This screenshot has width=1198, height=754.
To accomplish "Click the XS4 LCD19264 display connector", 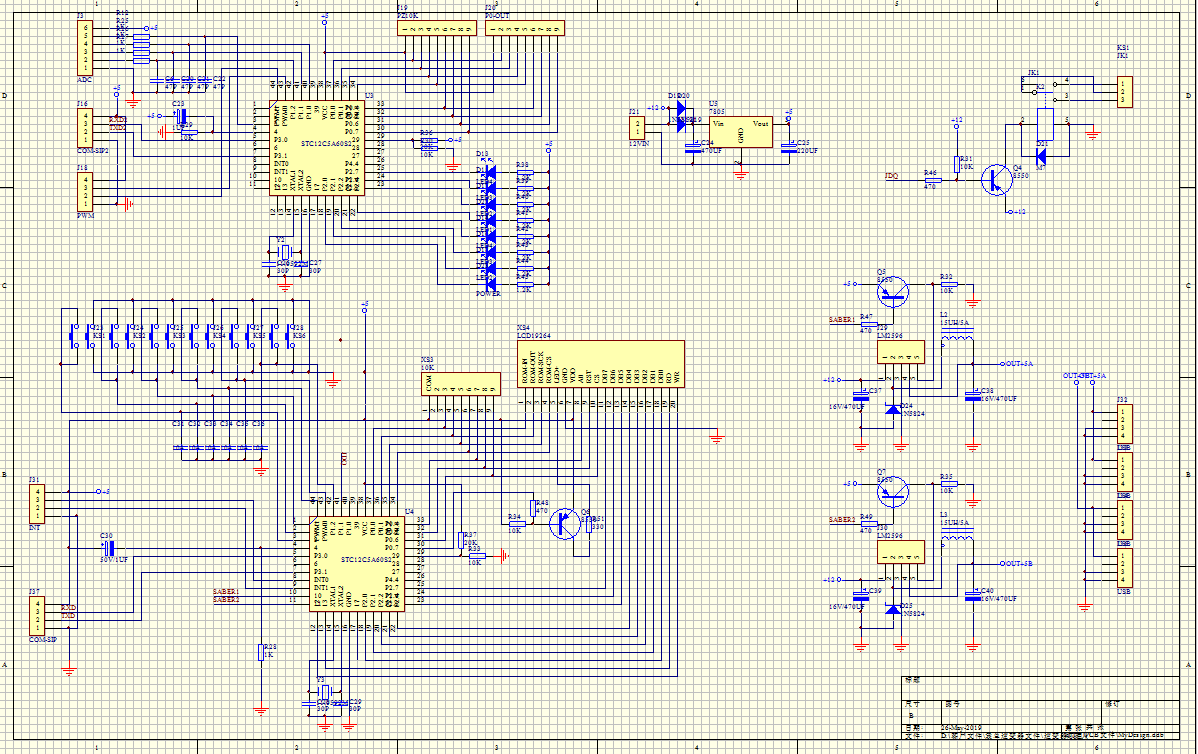I will 599,364.
